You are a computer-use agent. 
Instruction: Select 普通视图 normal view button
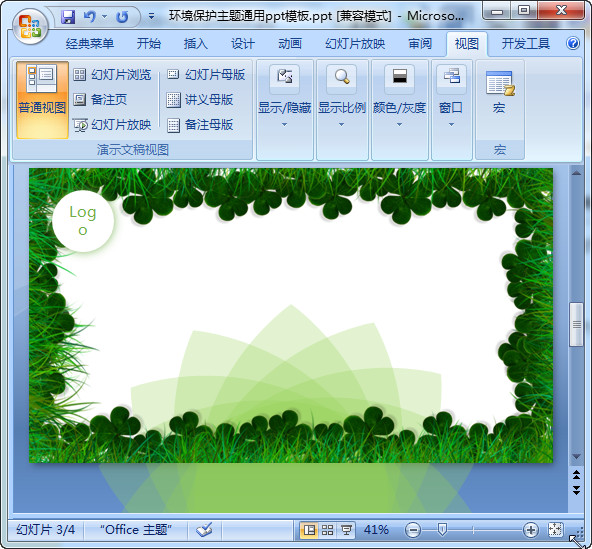pos(42,100)
